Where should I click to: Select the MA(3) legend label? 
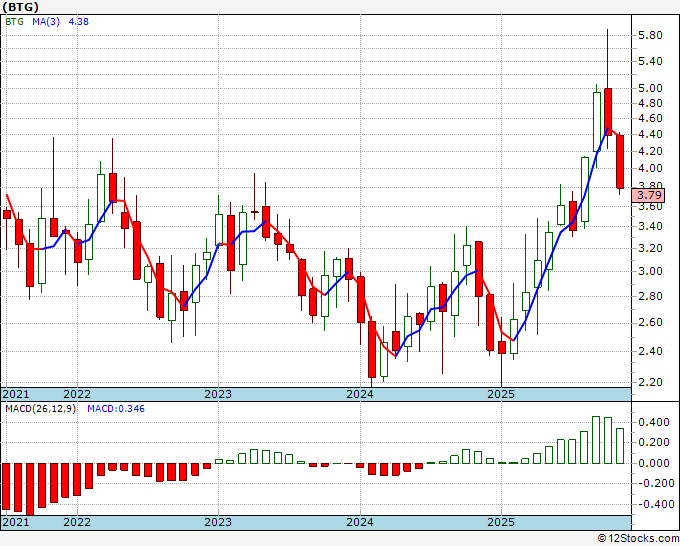pyautogui.click(x=46, y=21)
